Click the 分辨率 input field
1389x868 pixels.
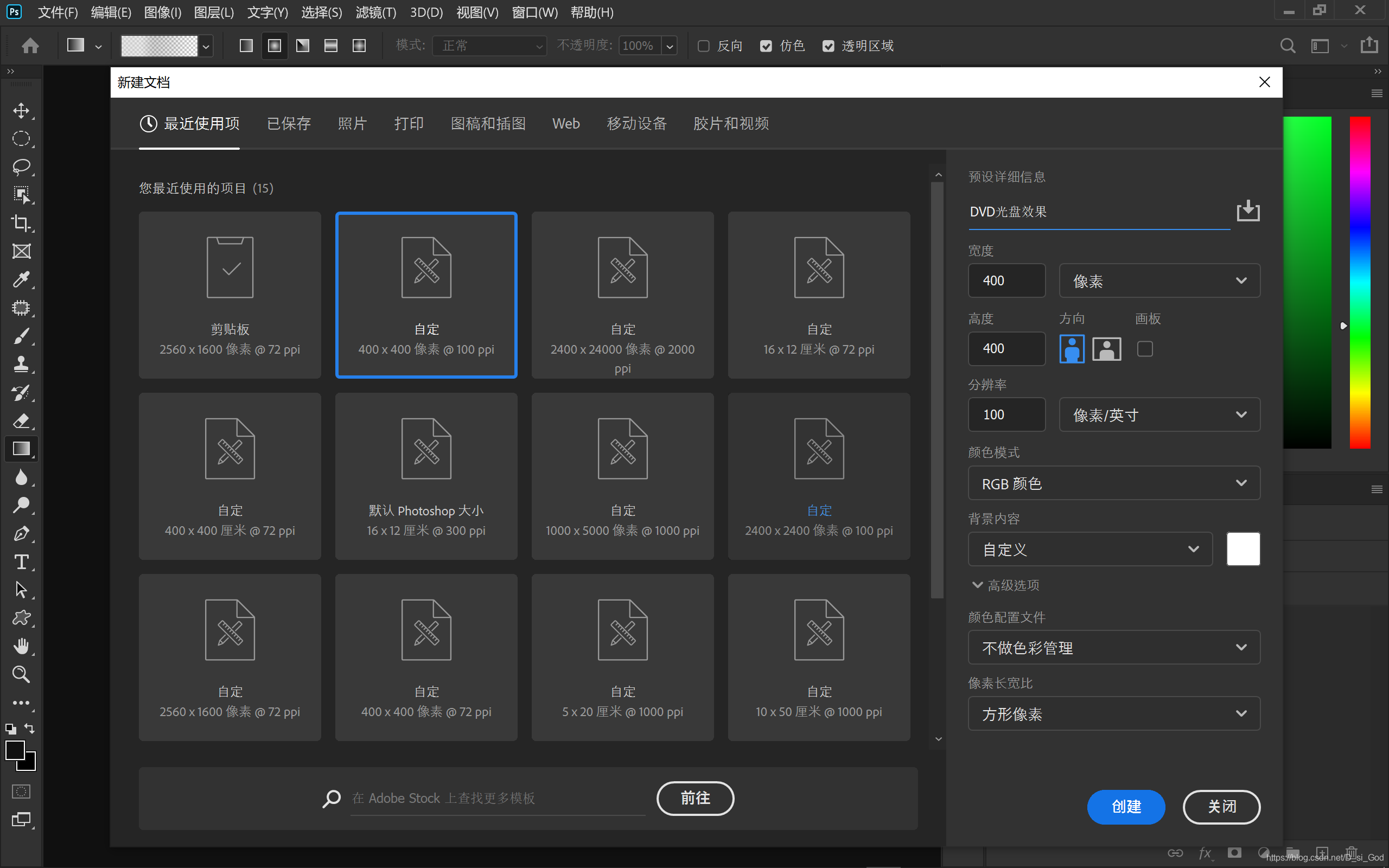(1006, 414)
